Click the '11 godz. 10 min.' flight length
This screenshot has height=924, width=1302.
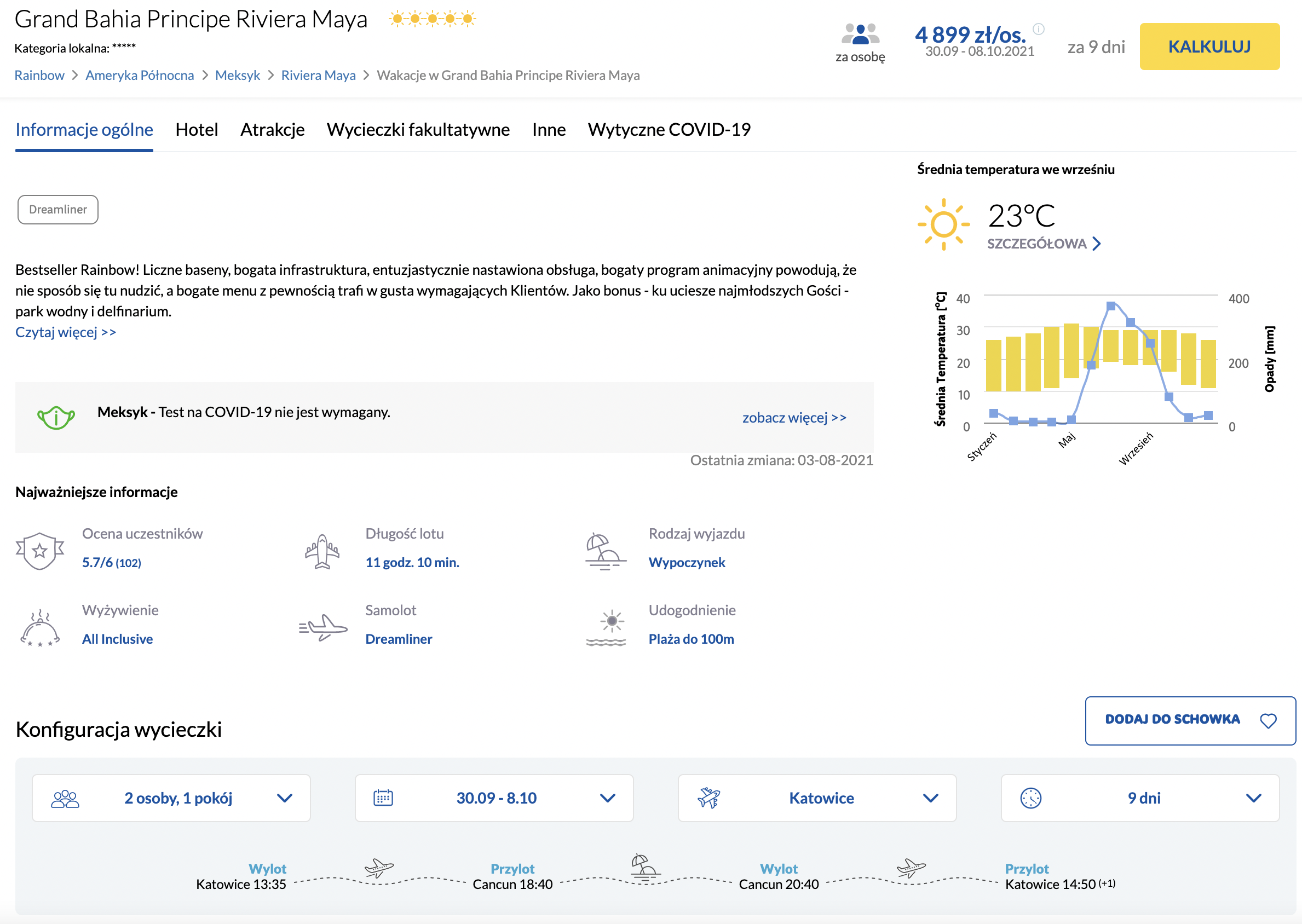click(413, 562)
